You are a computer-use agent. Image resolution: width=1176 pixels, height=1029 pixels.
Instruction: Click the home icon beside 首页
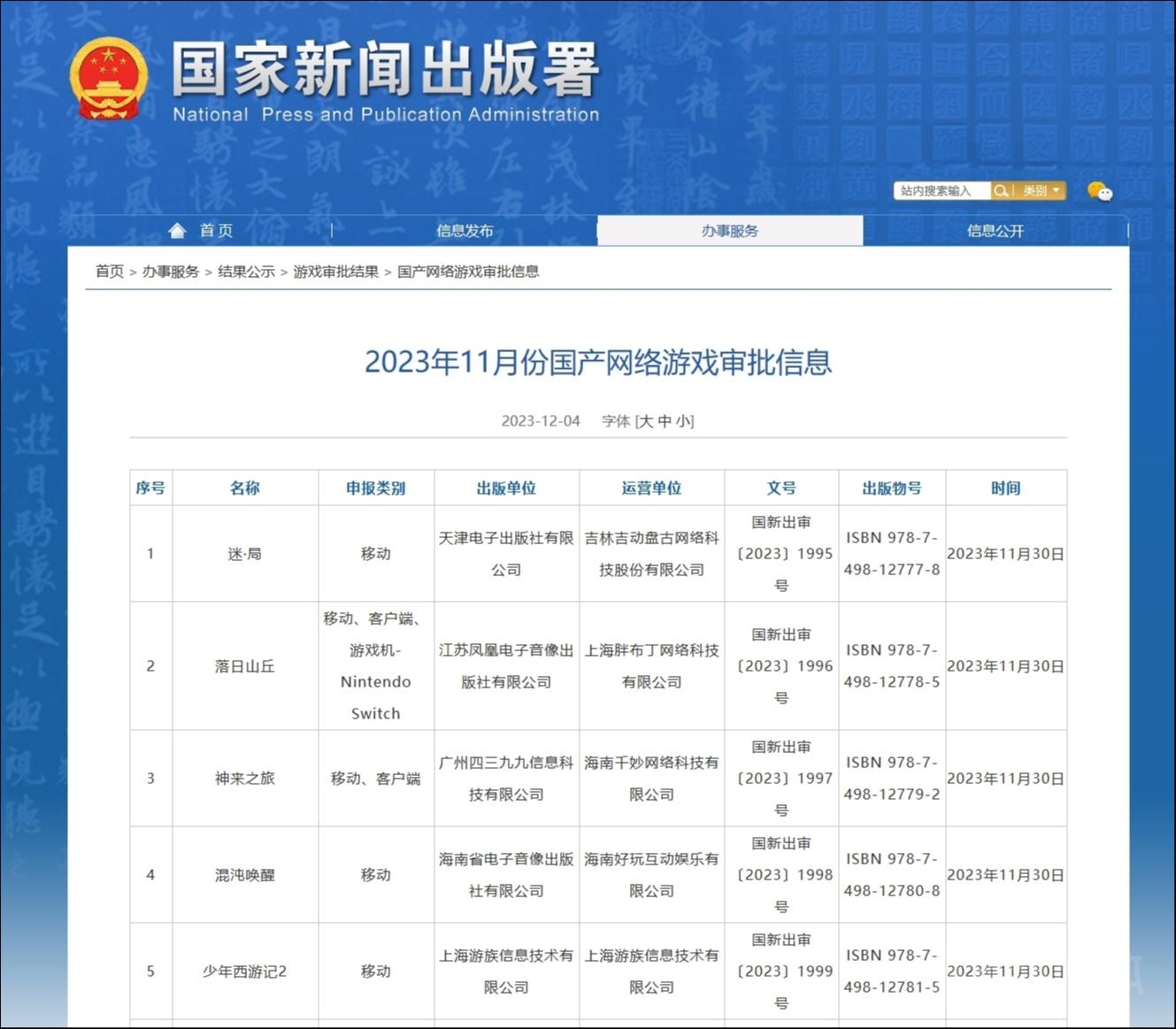(x=177, y=231)
